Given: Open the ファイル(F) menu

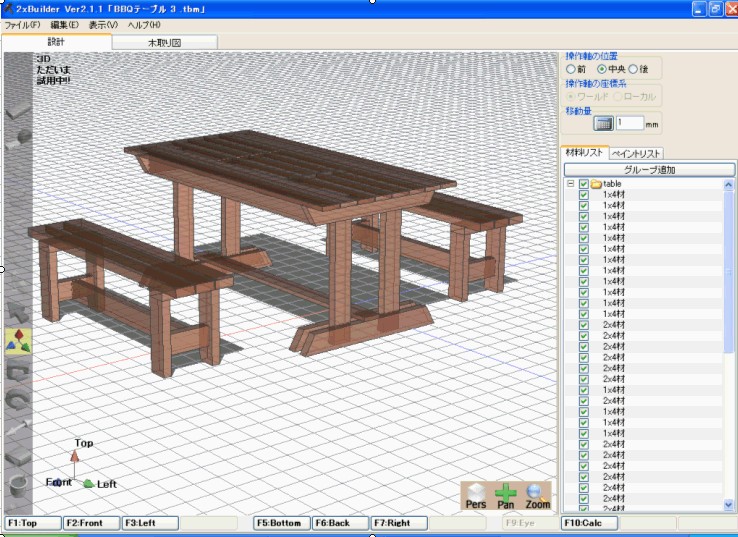Looking at the screenshot, I should coord(23,24).
